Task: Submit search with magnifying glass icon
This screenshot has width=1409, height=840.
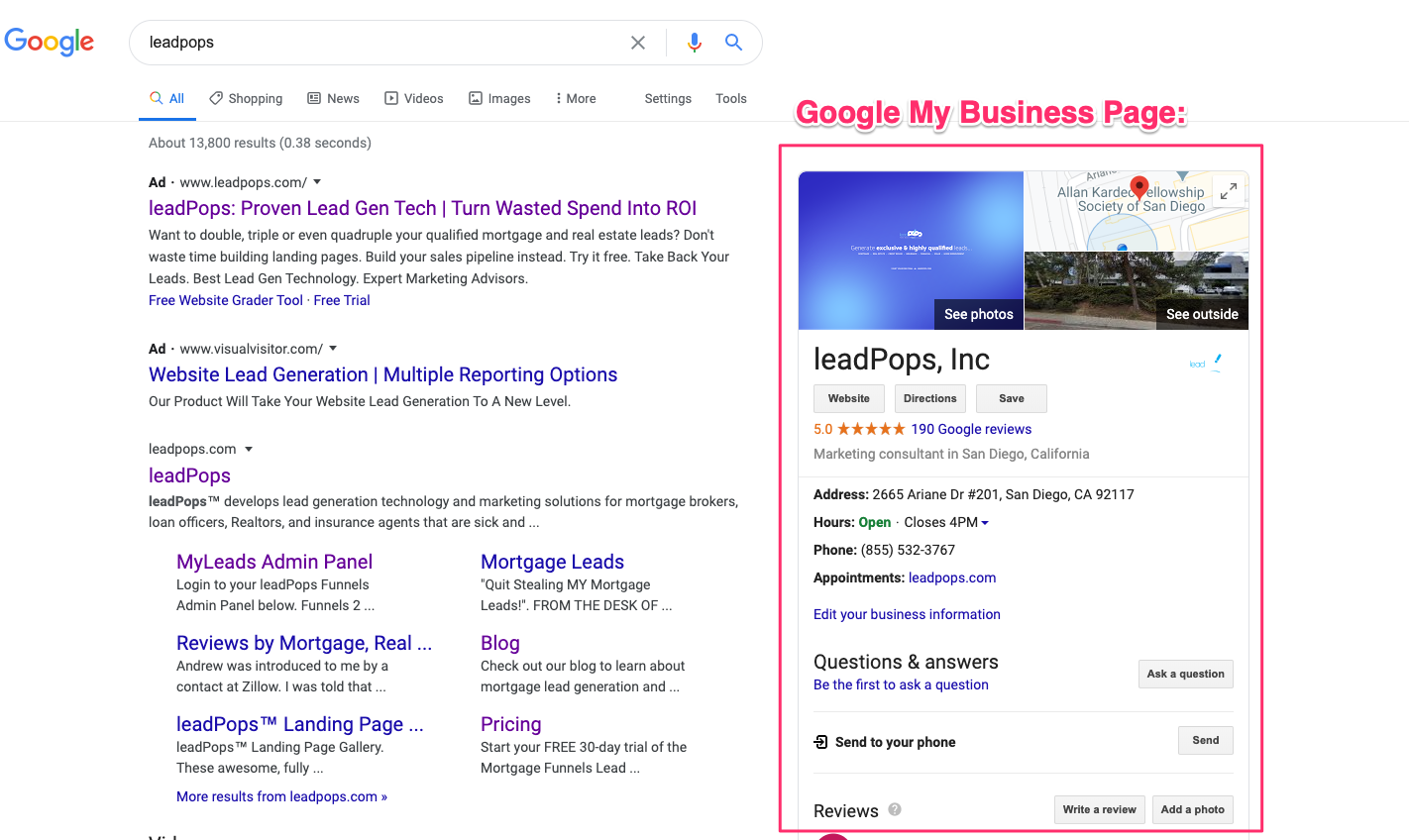Action: [x=733, y=43]
